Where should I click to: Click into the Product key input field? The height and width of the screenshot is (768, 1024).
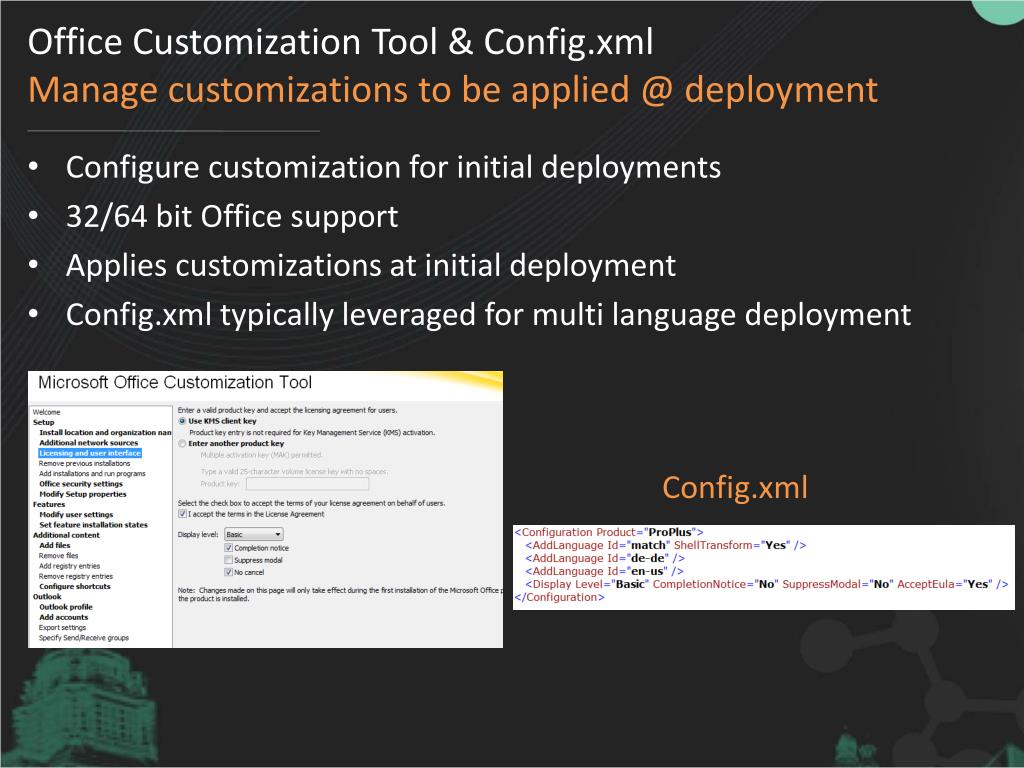pos(308,484)
